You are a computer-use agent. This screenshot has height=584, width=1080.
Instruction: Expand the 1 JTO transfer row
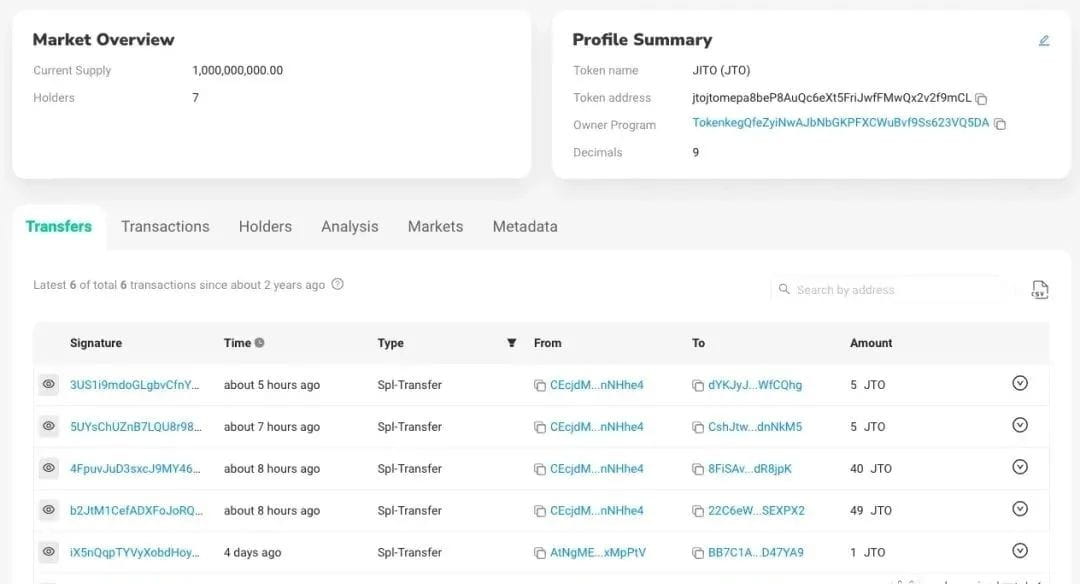coord(1020,551)
